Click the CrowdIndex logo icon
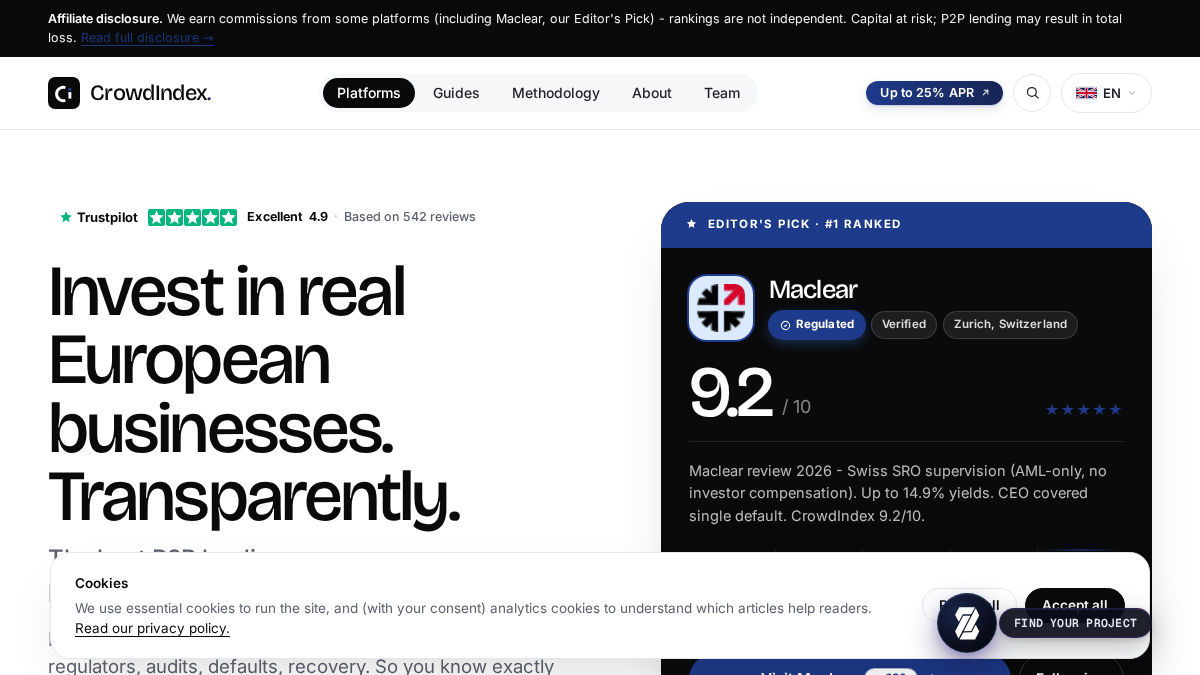 (x=64, y=93)
